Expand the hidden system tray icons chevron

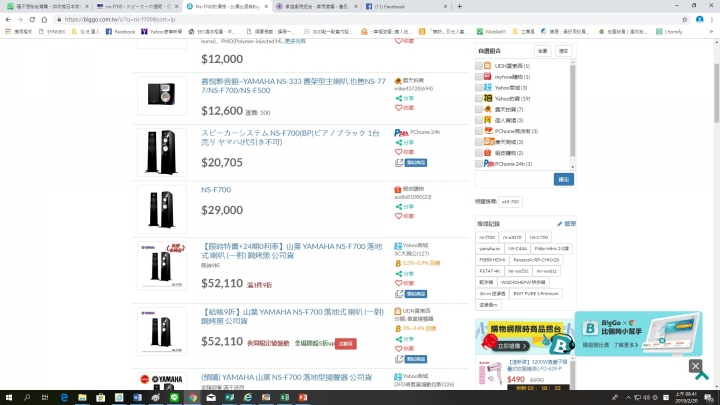point(628,398)
